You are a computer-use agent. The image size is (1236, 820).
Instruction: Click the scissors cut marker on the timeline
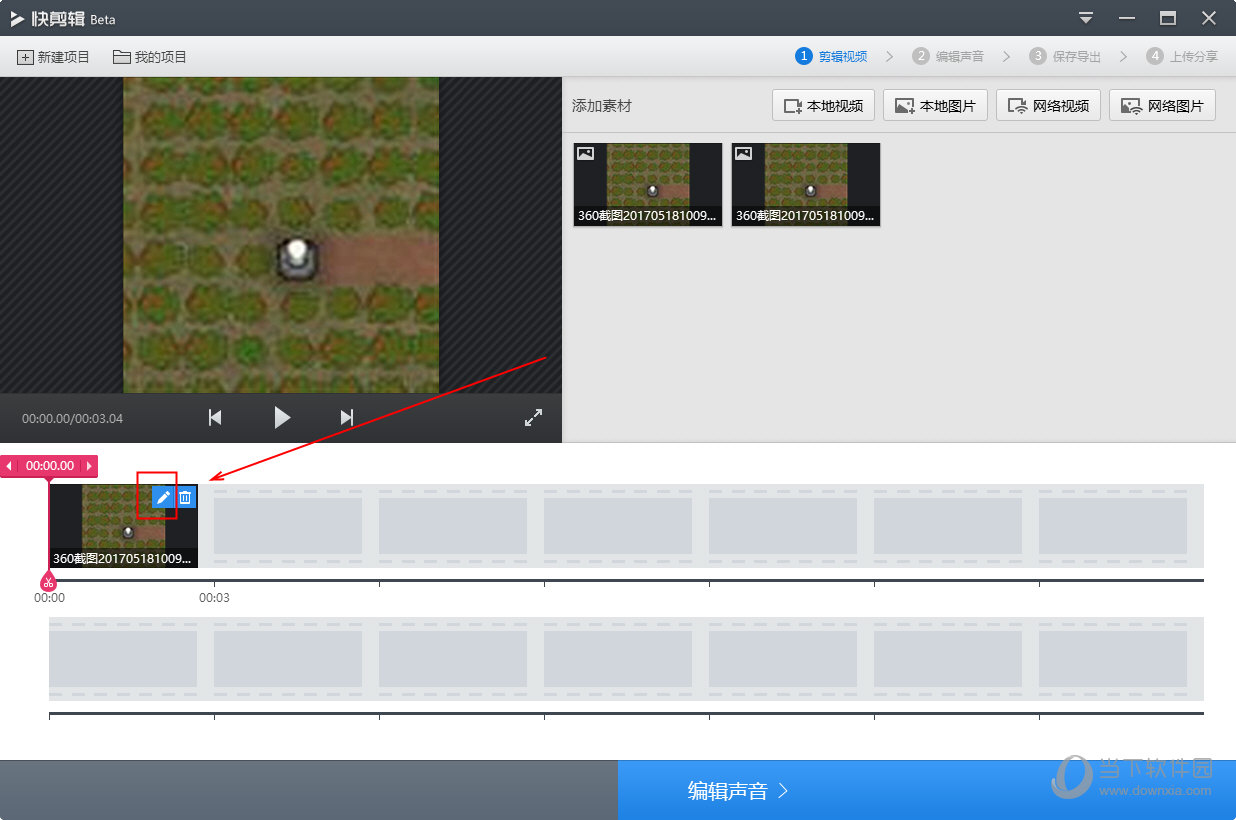pyautogui.click(x=47, y=582)
